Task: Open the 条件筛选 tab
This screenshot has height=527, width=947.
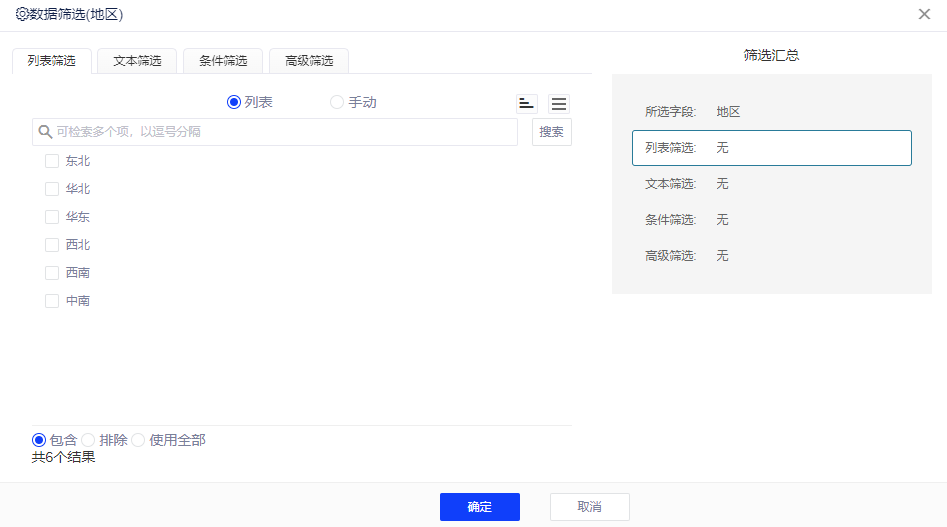Action: [x=223, y=61]
